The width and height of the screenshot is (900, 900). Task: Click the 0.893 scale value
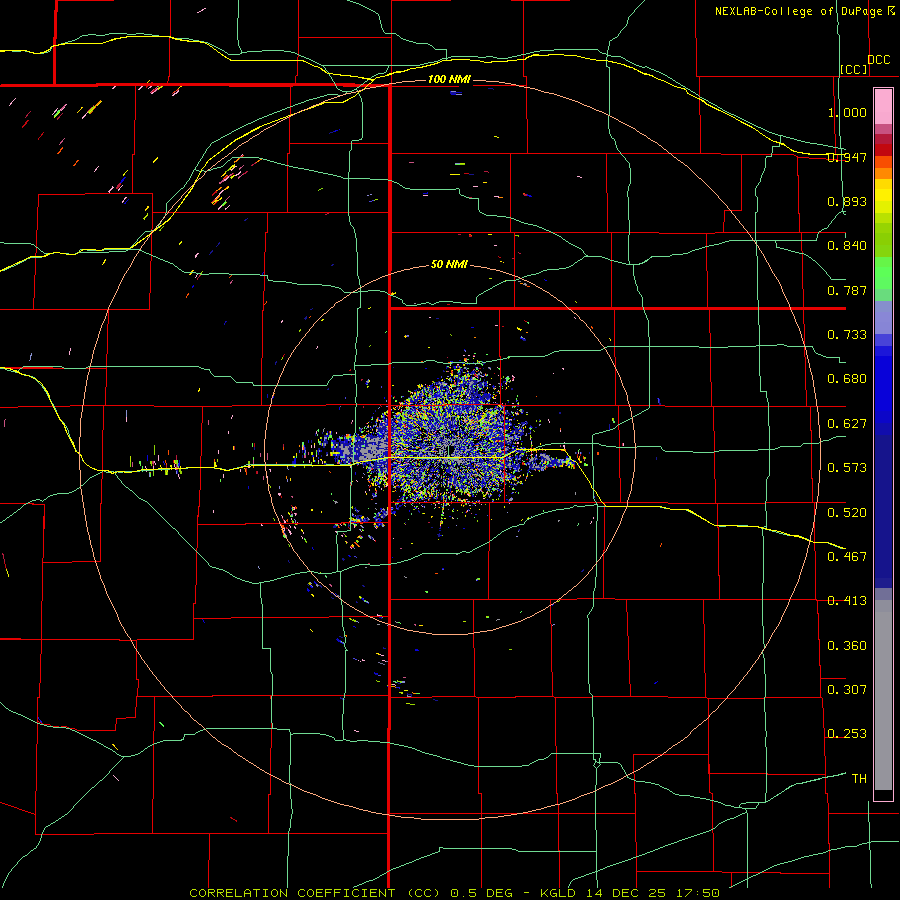847,201
